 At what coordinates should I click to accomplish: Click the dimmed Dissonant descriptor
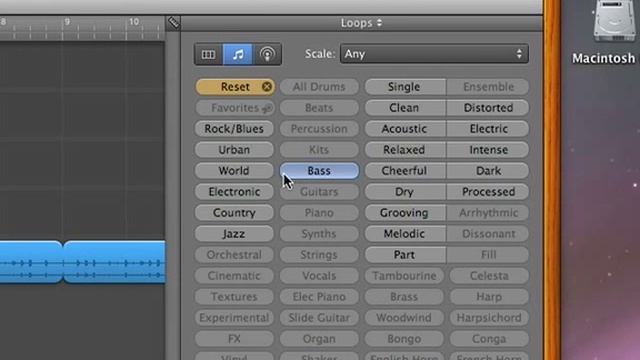(x=488, y=234)
